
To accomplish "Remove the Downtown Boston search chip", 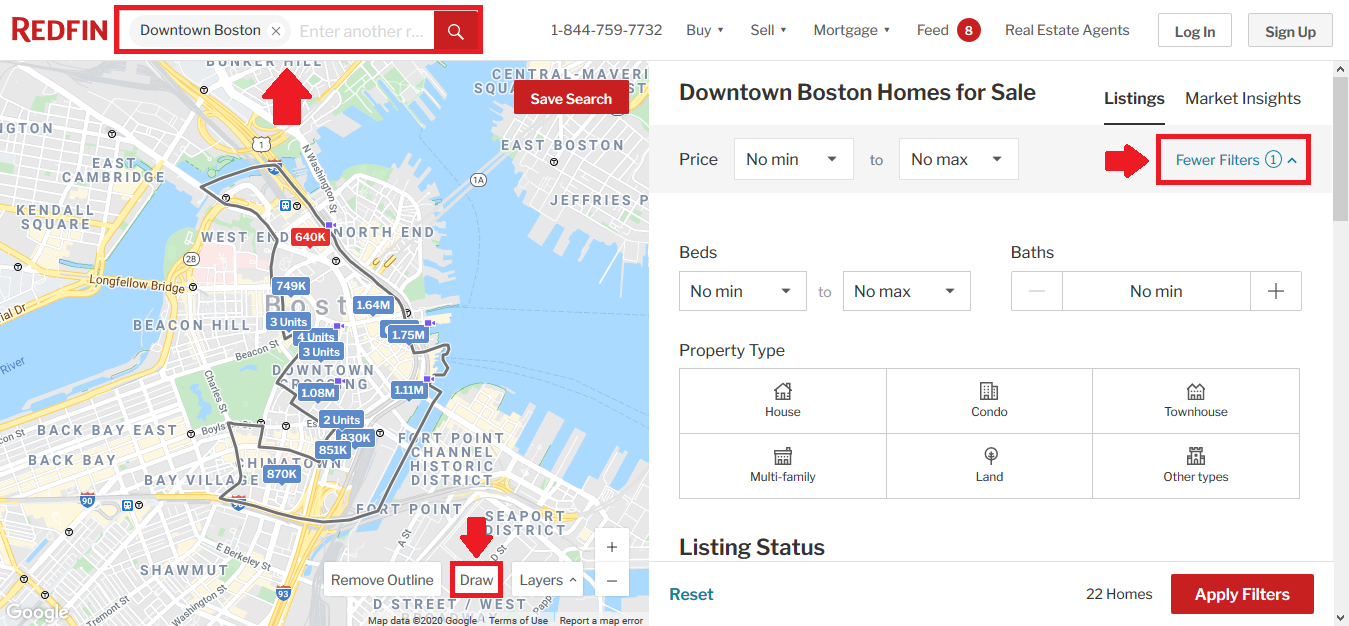I will [x=275, y=30].
